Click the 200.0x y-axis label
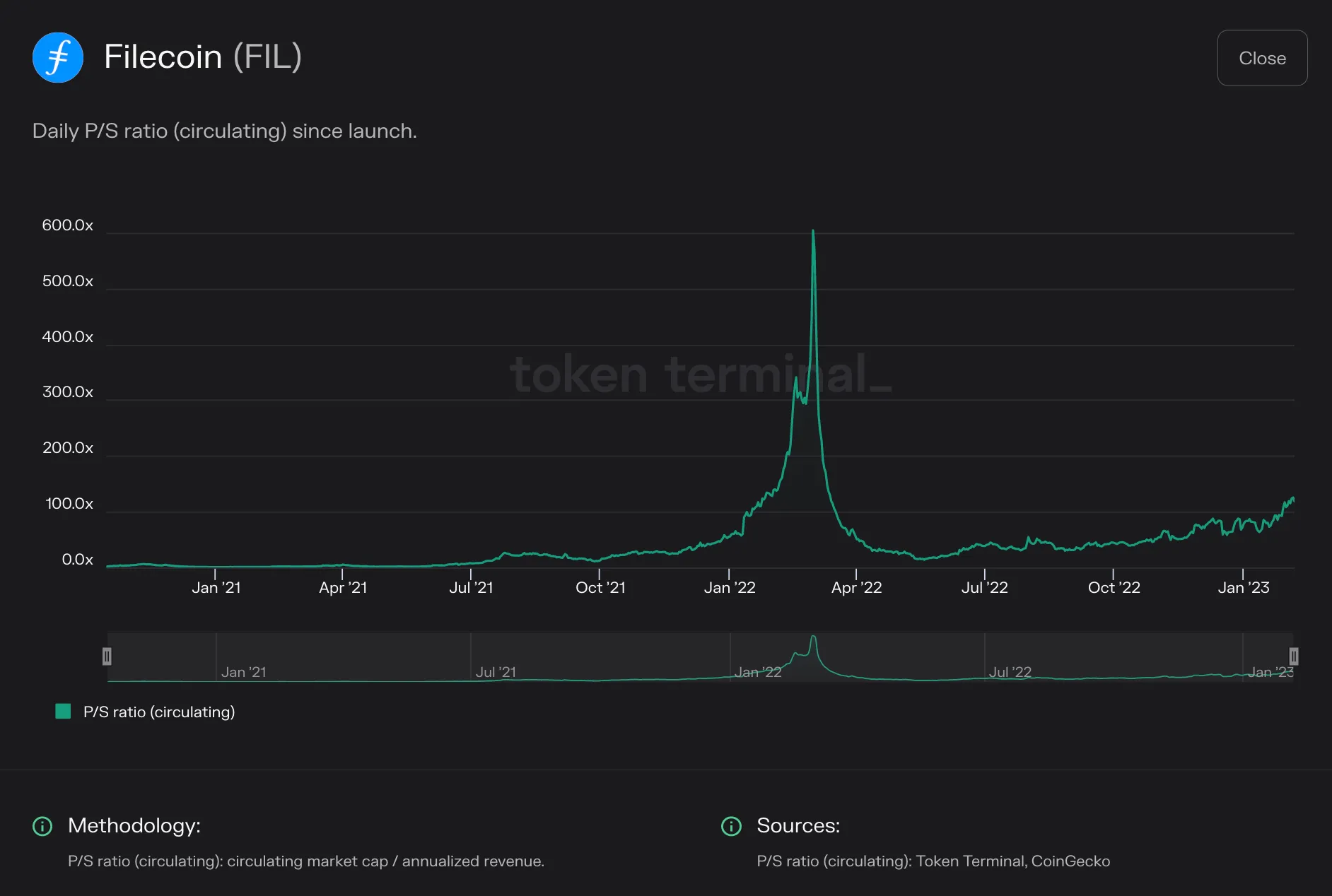This screenshot has height=896, width=1332. point(68,448)
